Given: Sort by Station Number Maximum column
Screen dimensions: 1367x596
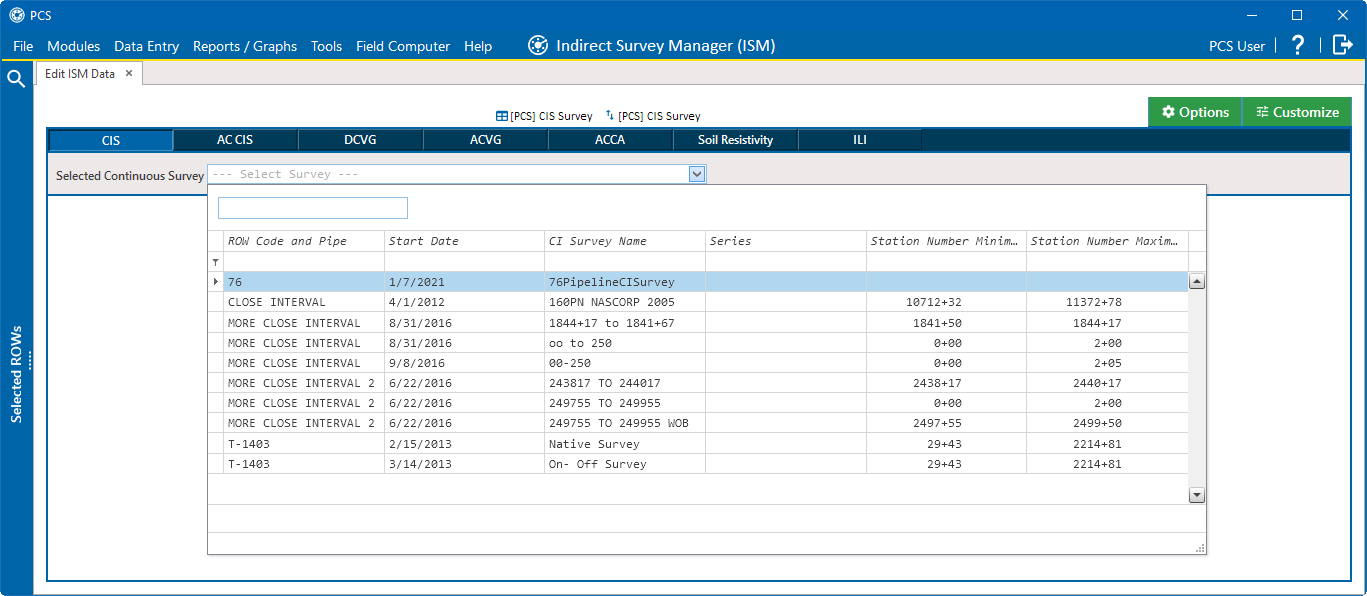Looking at the screenshot, I should click(1107, 241).
